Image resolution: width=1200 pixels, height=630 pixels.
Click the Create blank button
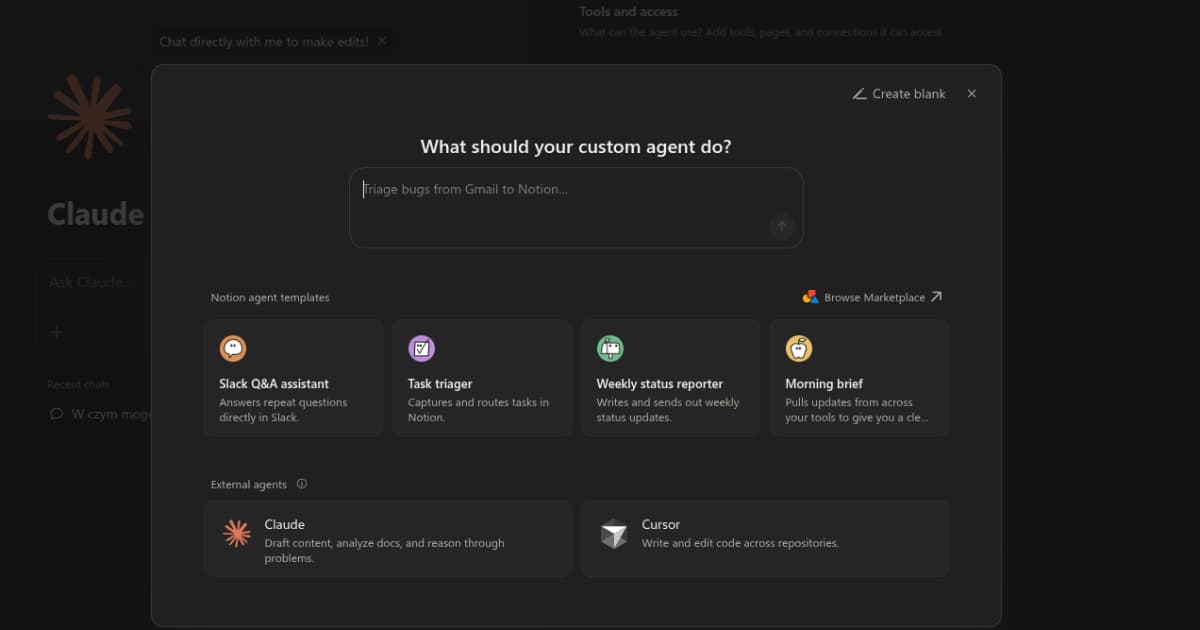pyautogui.click(x=898, y=94)
